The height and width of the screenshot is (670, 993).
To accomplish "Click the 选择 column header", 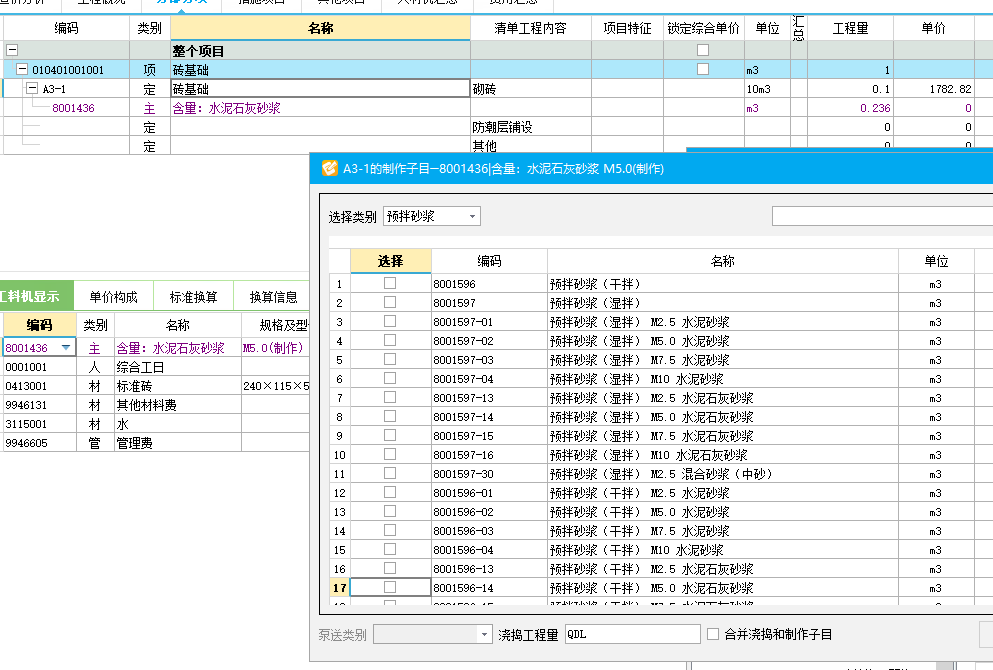I will coord(390,261).
